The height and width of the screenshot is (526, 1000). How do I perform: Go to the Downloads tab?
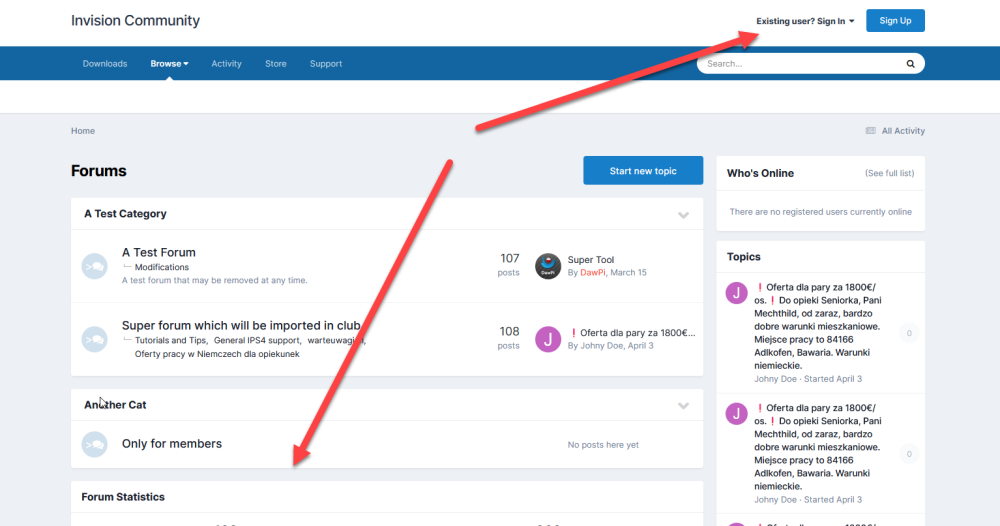click(x=105, y=64)
